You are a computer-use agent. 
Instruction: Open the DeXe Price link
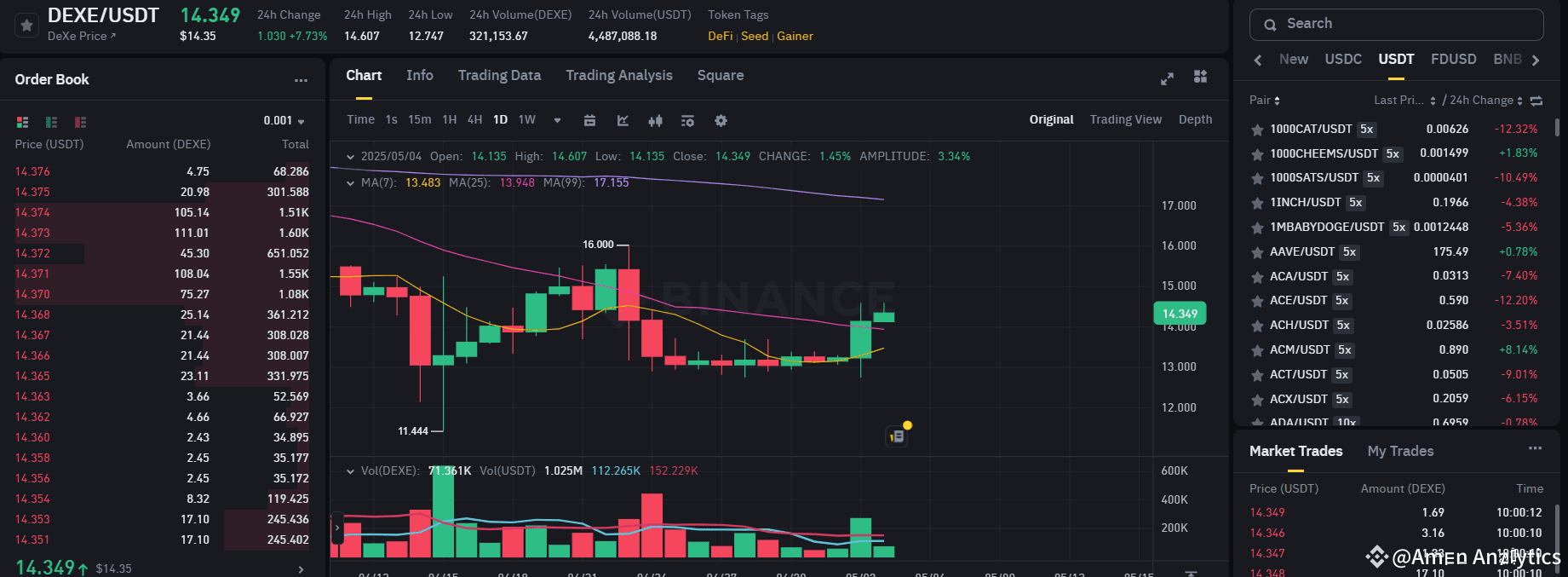point(82,37)
